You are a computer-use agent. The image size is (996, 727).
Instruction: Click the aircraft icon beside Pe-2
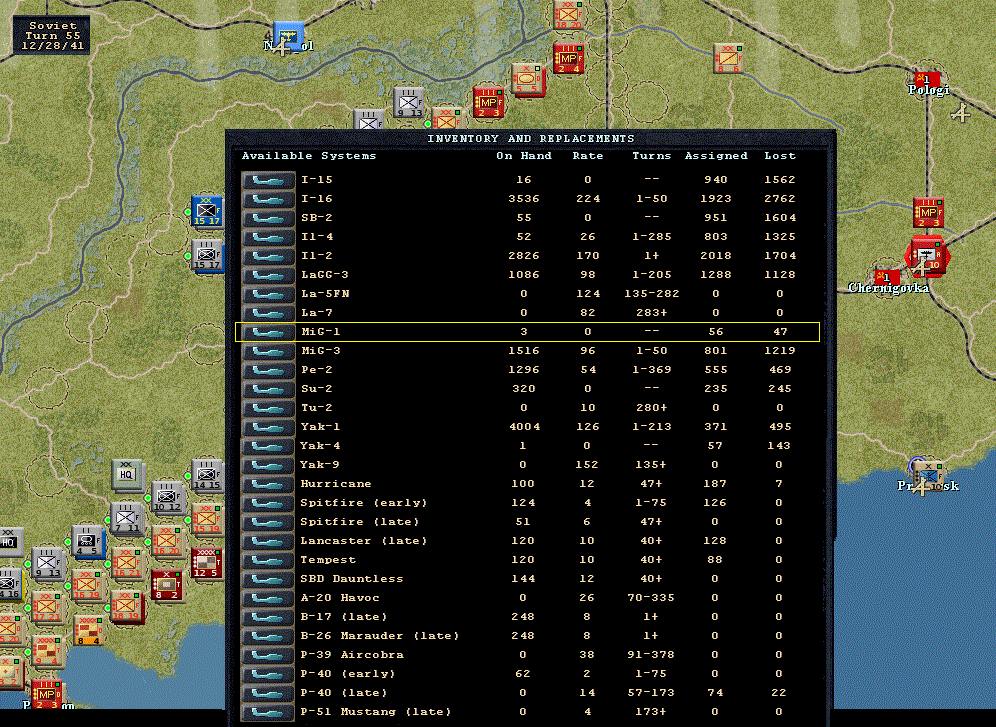(268, 370)
